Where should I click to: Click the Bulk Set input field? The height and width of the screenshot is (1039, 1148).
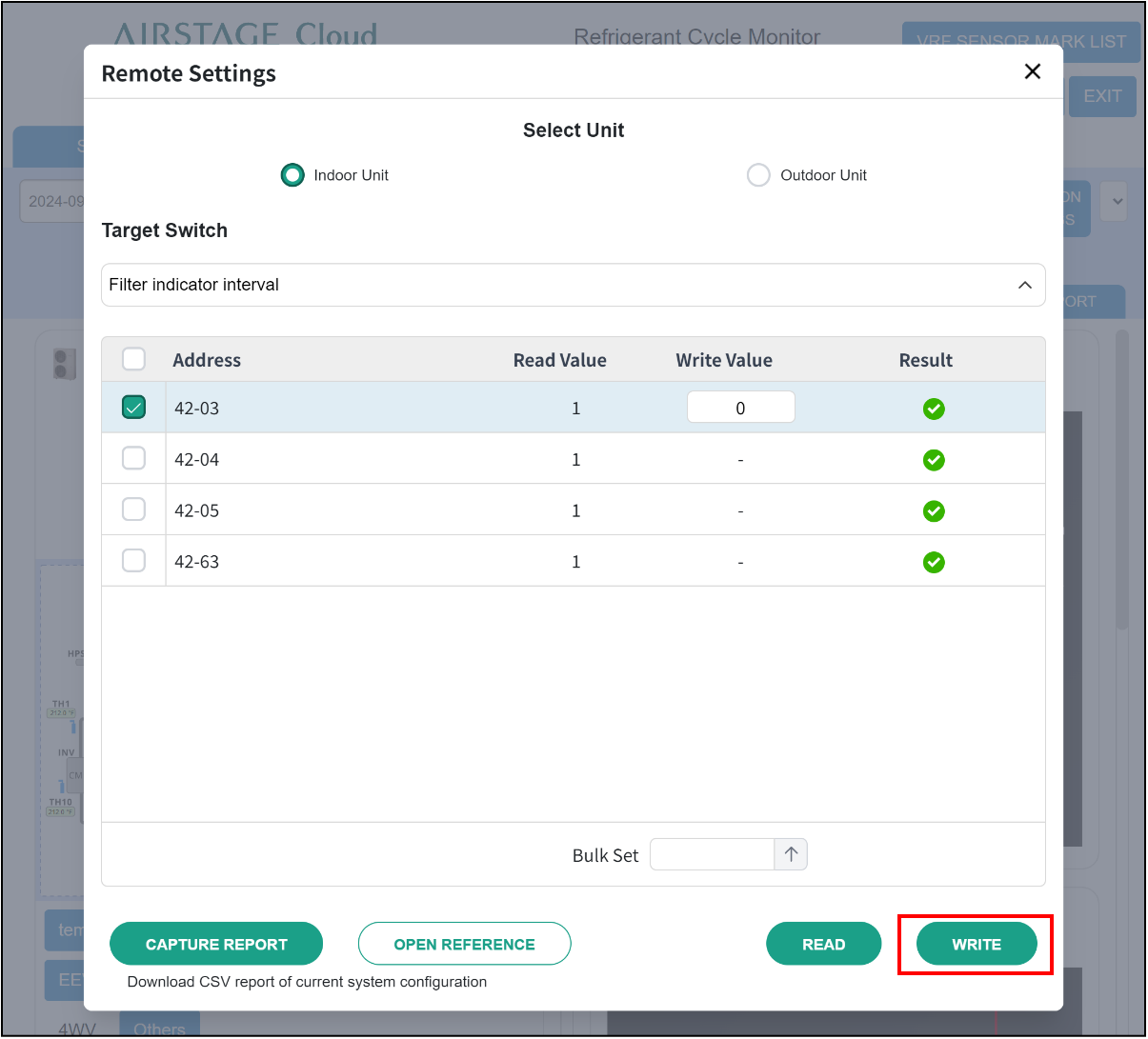(712, 854)
